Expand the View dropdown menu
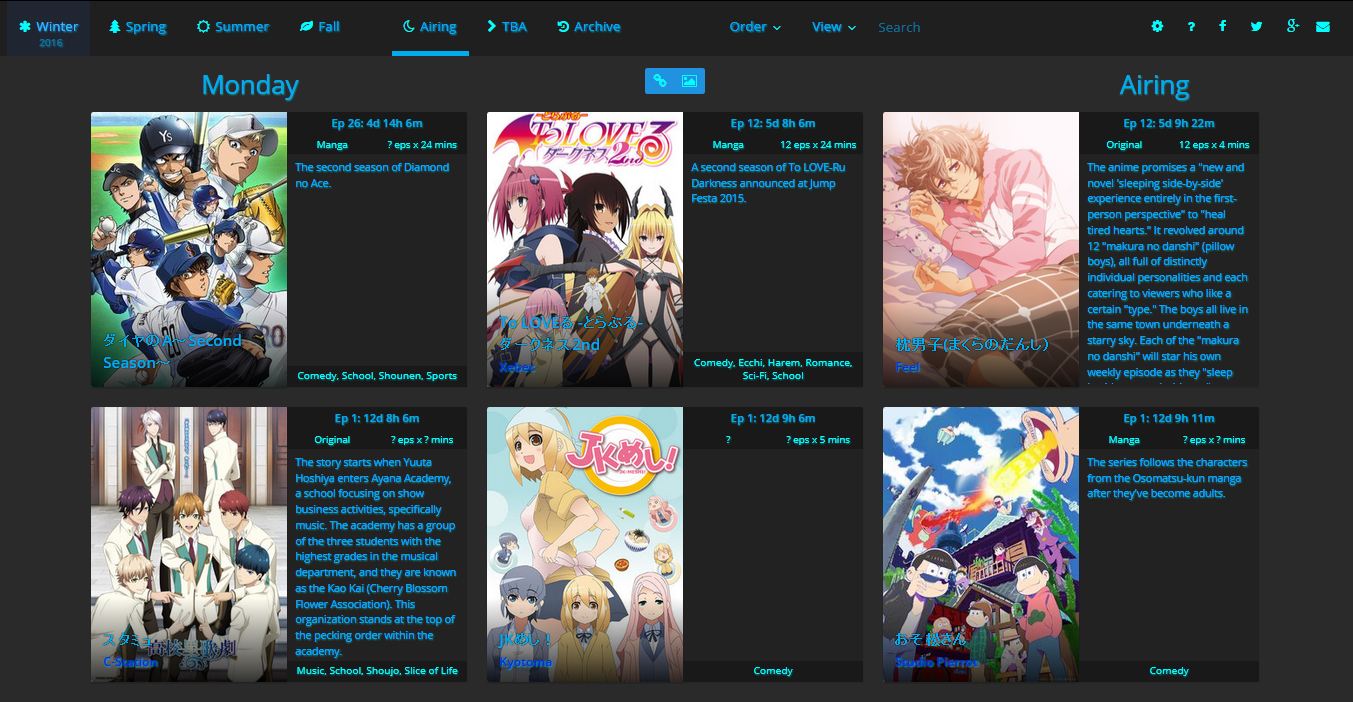Screen dimensions: 1353x702 coord(834,27)
